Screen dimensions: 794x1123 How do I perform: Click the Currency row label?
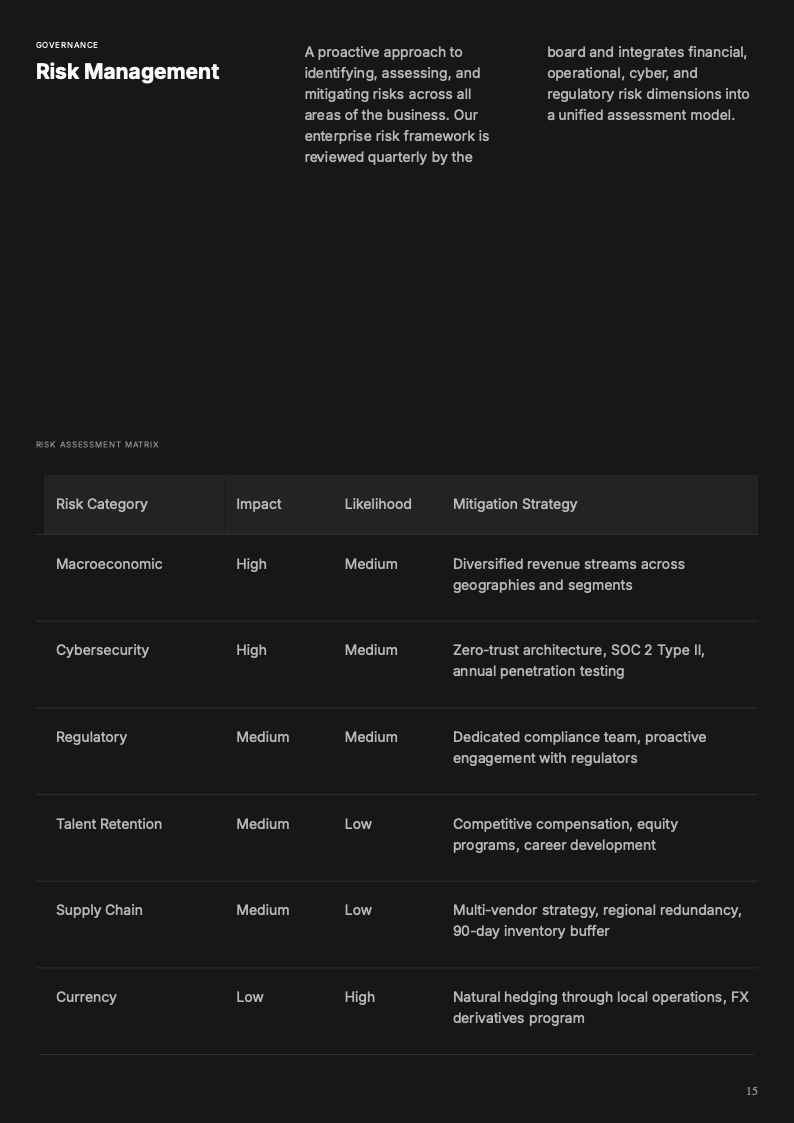click(86, 997)
